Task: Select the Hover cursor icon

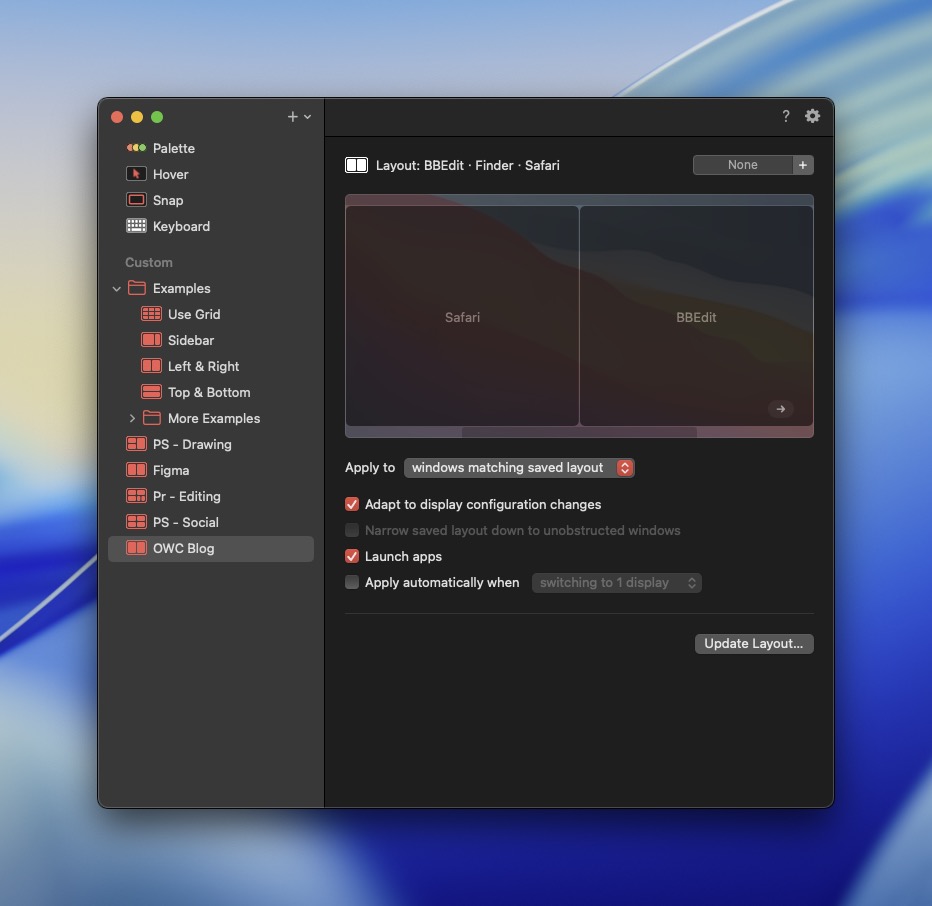Action: click(136, 174)
